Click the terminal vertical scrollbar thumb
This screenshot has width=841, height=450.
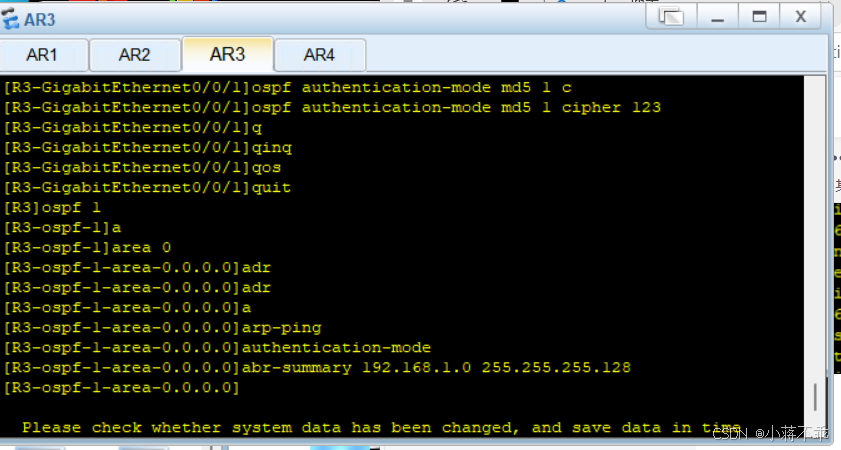(815, 397)
